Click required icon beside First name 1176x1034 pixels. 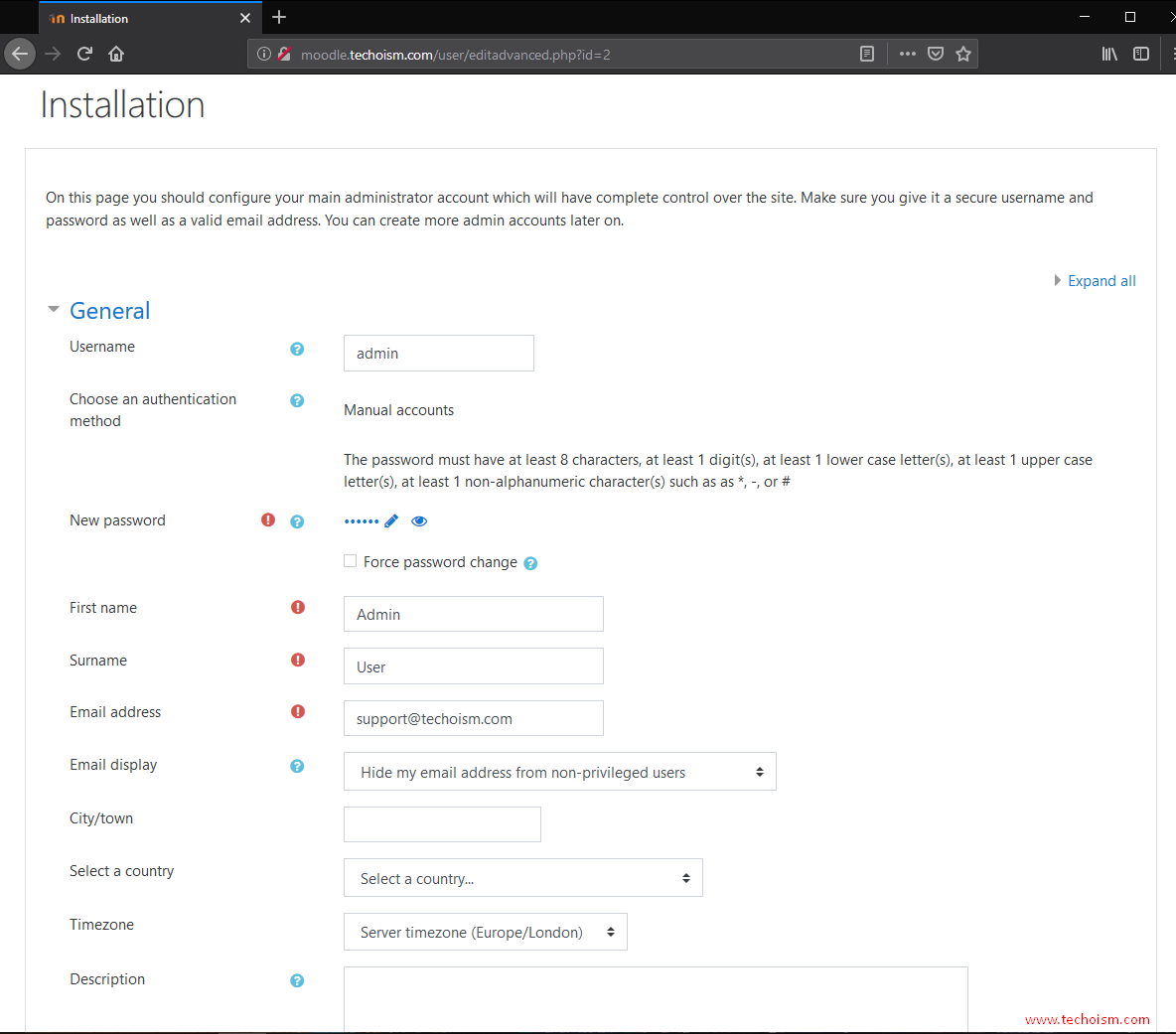point(298,607)
